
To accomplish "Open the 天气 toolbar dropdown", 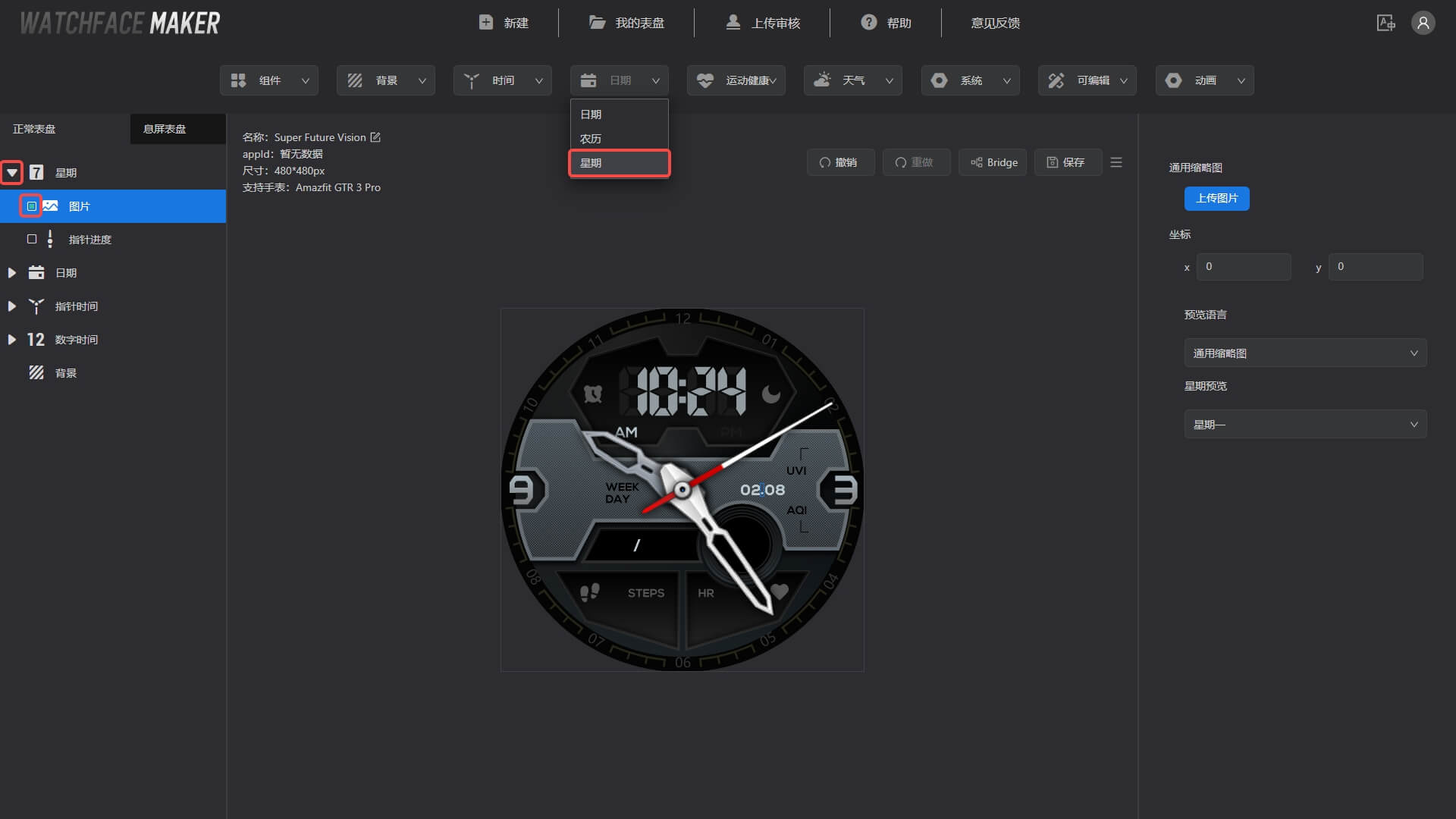I will coord(852,80).
